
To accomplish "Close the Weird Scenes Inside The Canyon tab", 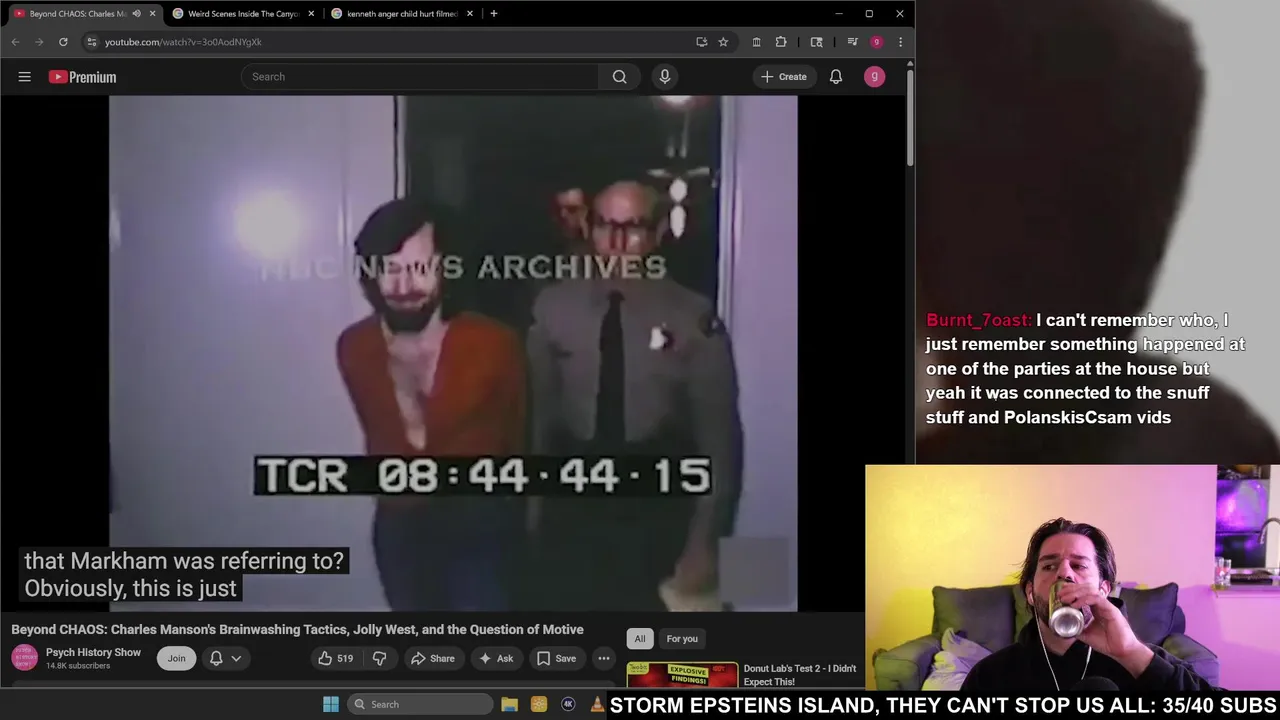I will [311, 14].
